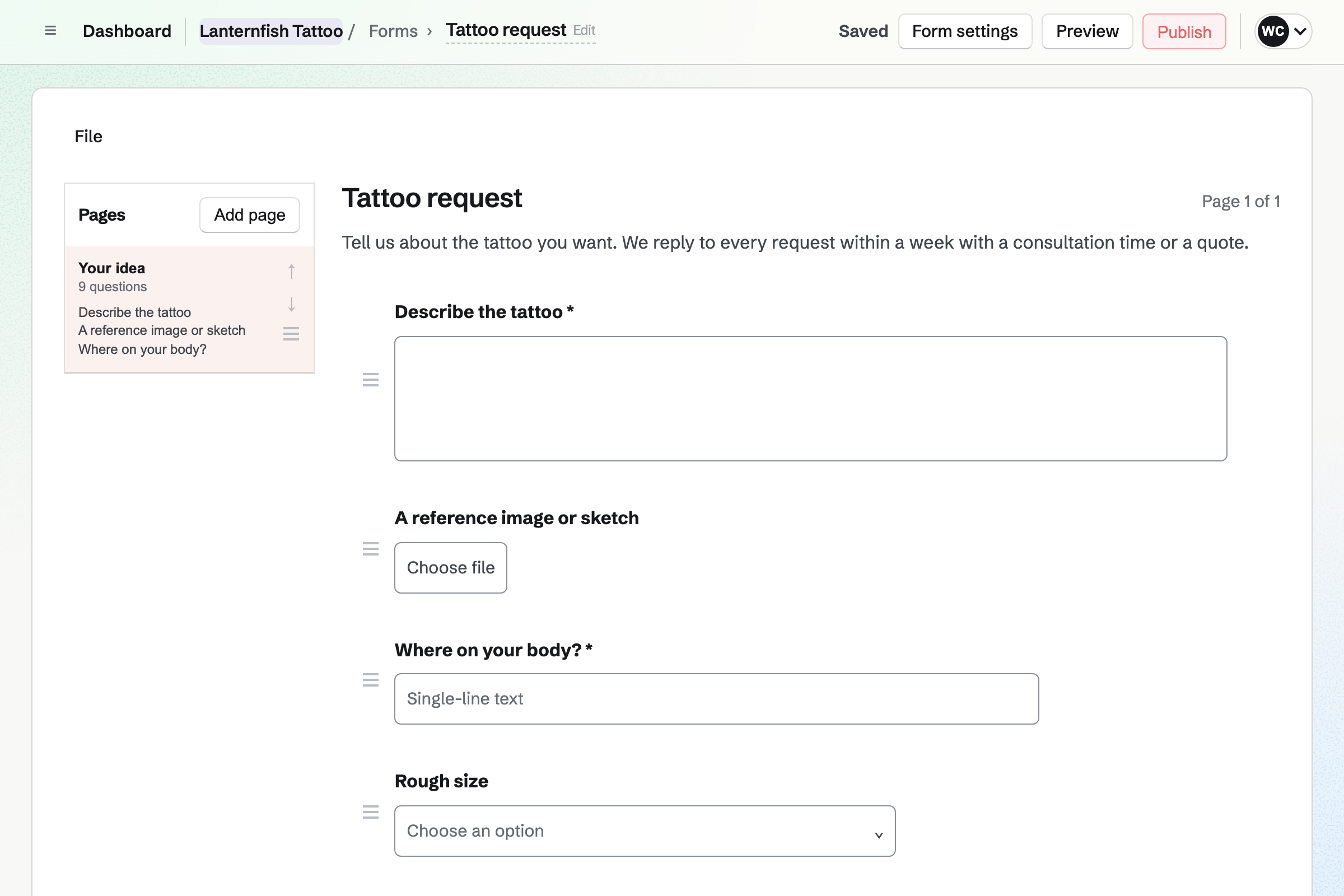Image resolution: width=1344 pixels, height=896 pixels.
Task: Click Choose file button
Action: (450, 567)
